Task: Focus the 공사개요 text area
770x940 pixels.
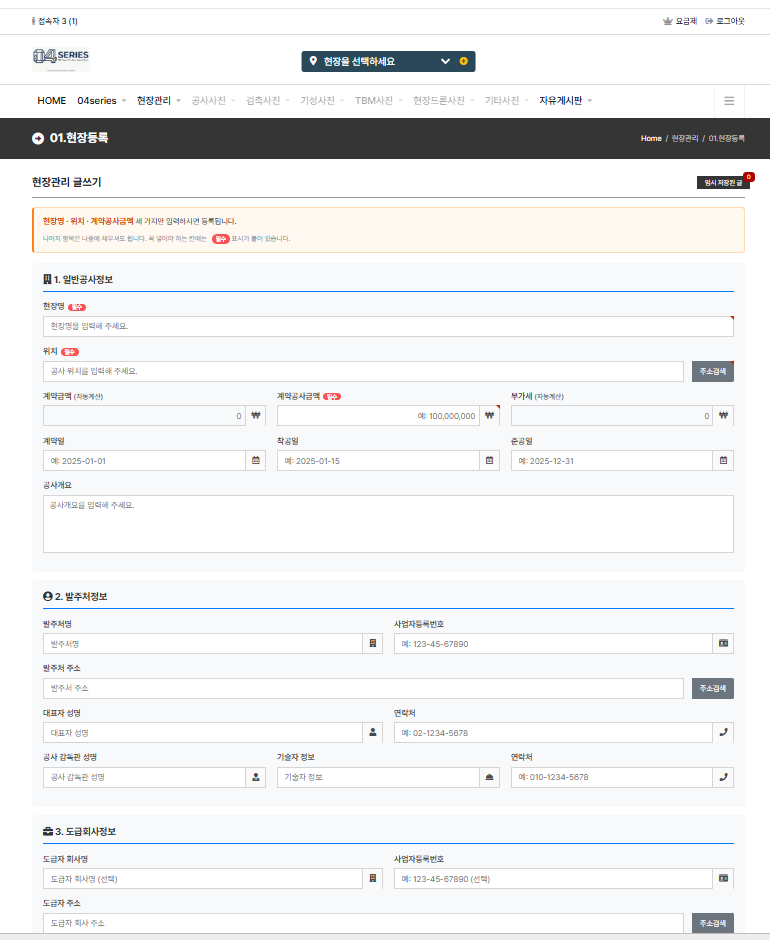Action: click(x=388, y=524)
